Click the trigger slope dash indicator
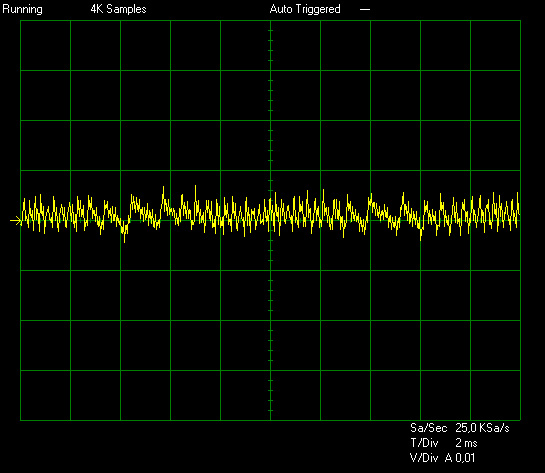 tap(365, 10)
